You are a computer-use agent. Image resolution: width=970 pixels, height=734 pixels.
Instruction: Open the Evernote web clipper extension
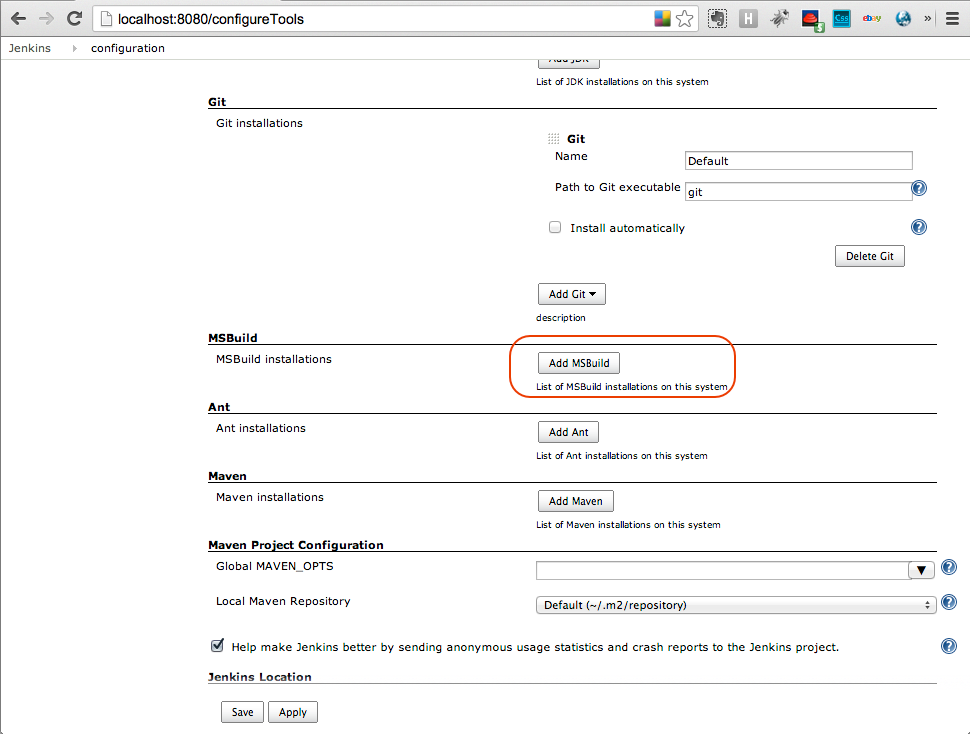point(718,19)
